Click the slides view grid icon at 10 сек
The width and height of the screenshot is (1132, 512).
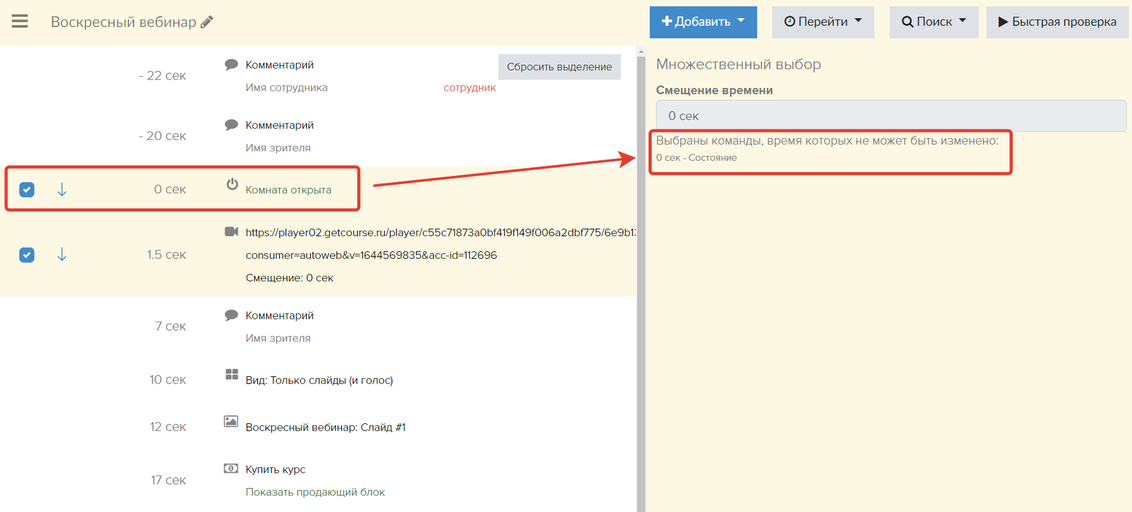tap(231, 377)
